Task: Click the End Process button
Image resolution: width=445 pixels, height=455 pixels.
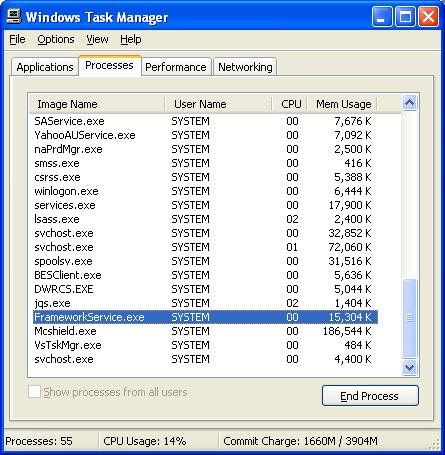Action: [x=370, y=396]
